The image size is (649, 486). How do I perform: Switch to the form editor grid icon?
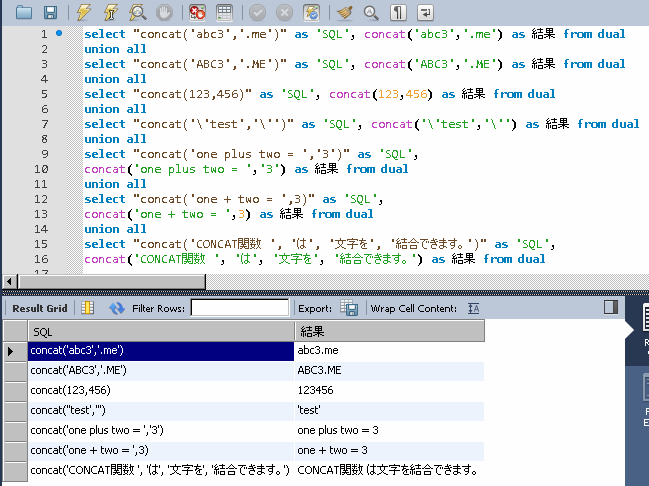point(88,308)
